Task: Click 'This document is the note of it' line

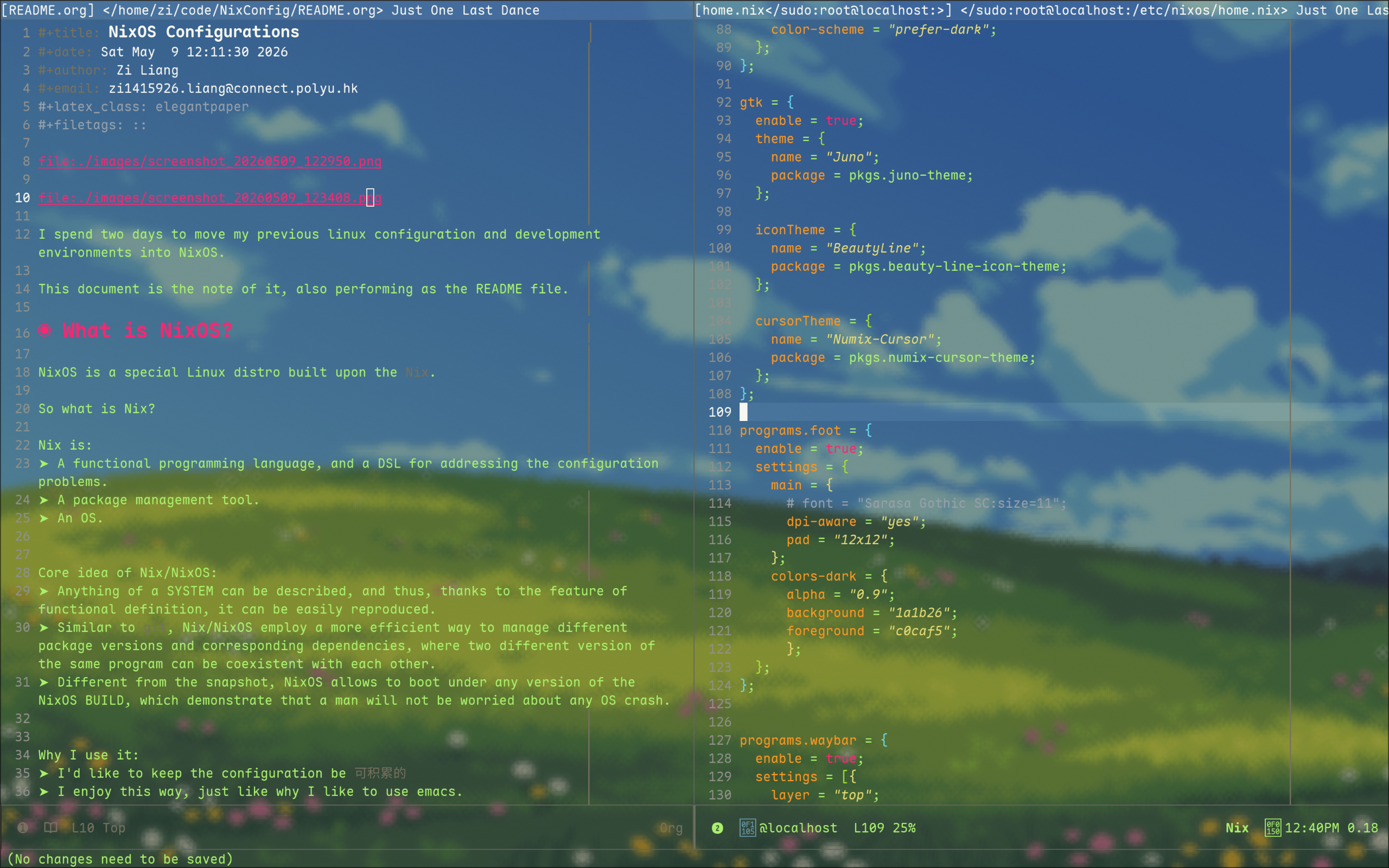Action: click(x=303, y=289)
